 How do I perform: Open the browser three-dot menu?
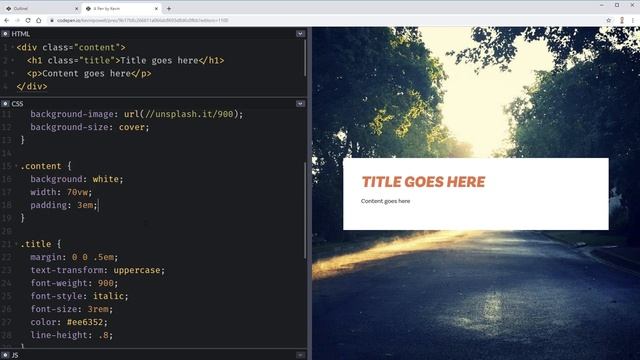[633, 20]
